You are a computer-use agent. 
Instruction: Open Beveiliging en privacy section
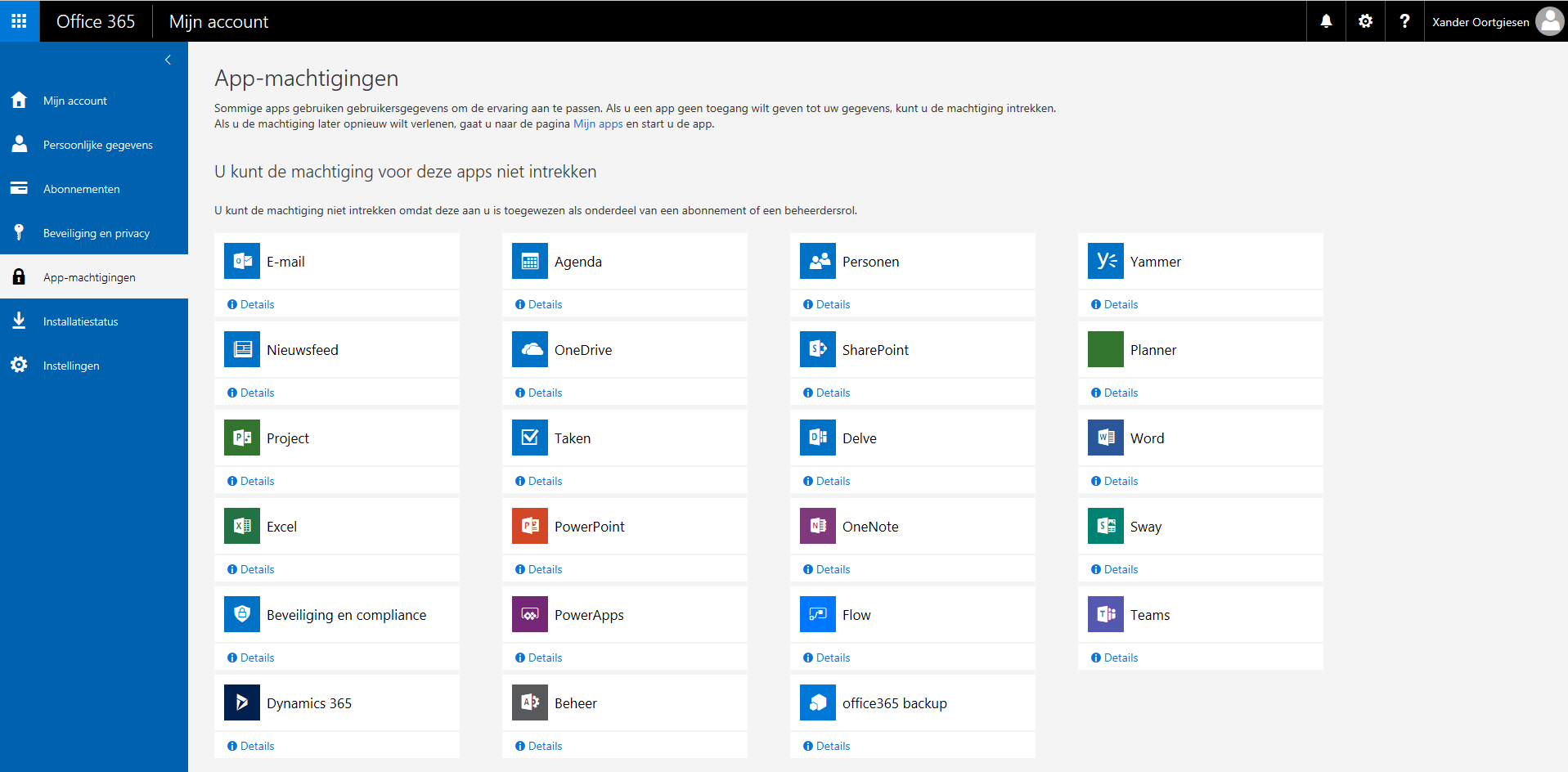96,233
